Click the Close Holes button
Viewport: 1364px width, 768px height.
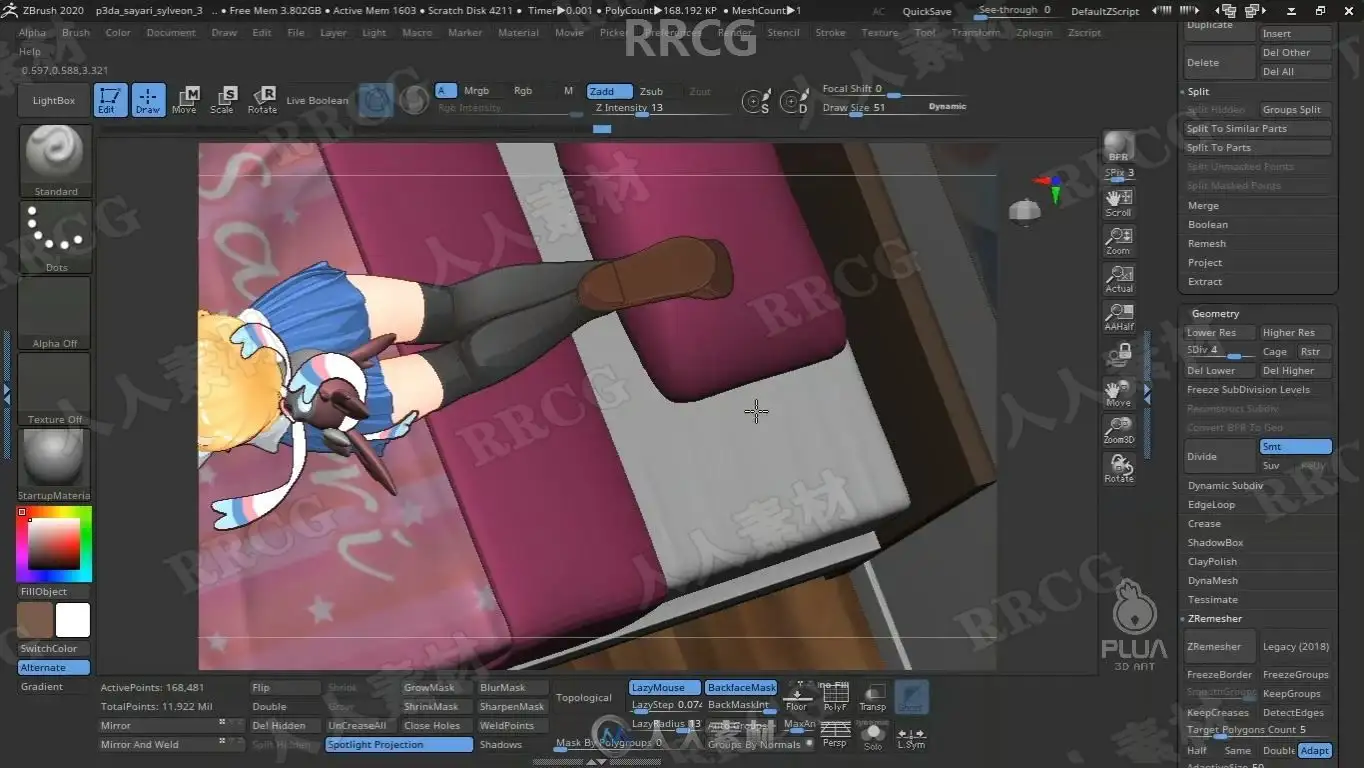(437, 725)
